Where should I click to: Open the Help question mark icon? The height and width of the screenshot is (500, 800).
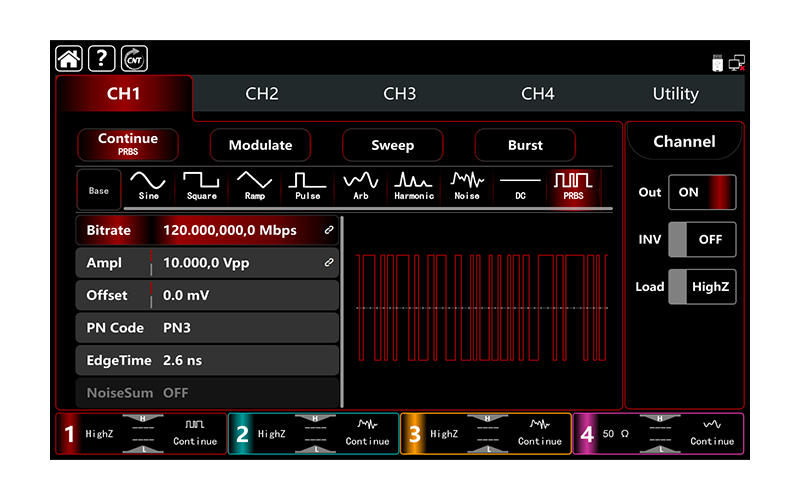pyautogui.click(x=101, y=59)
